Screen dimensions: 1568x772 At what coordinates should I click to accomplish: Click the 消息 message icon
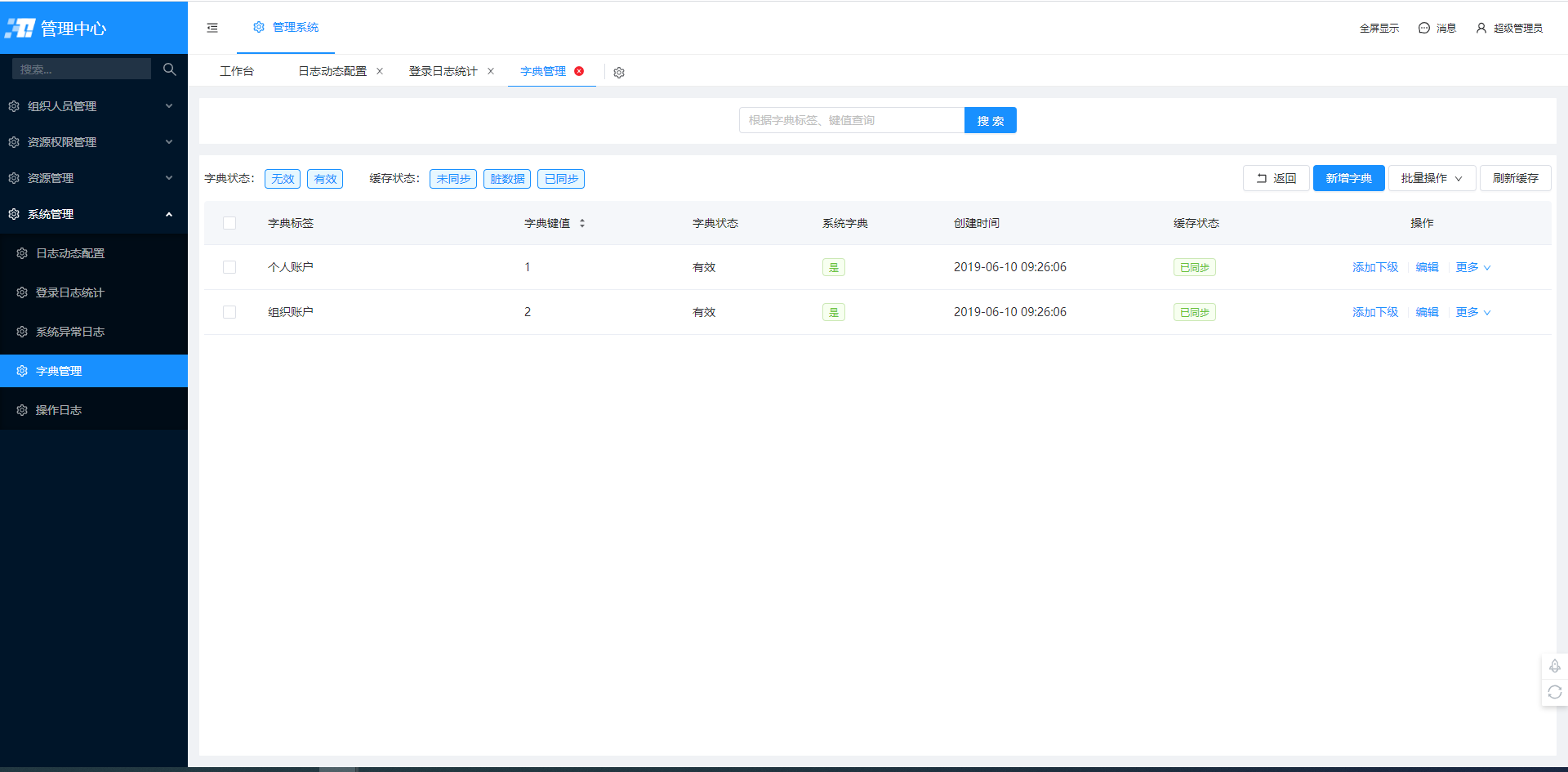[1424, 28]
